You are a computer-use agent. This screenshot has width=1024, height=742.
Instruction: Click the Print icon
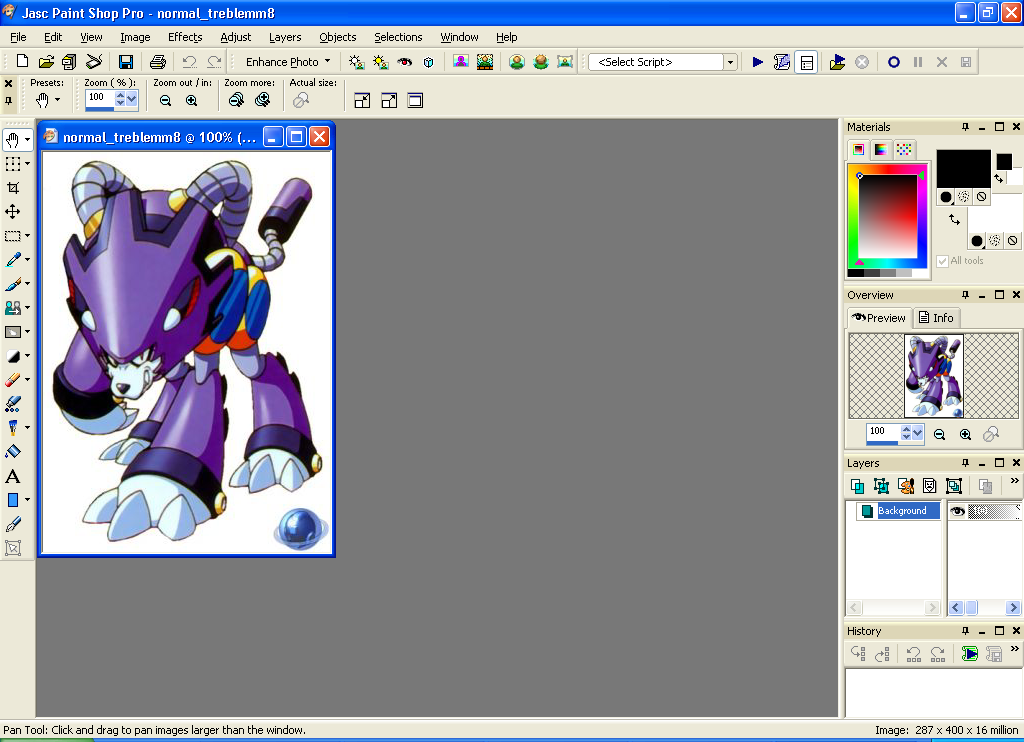[157, 61]
